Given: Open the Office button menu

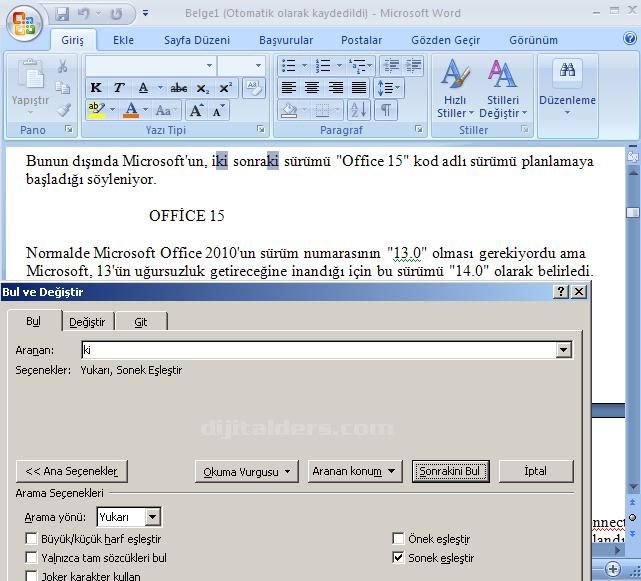Looking at the screenshot, I should pyautogui.click(x=25, y=23).
